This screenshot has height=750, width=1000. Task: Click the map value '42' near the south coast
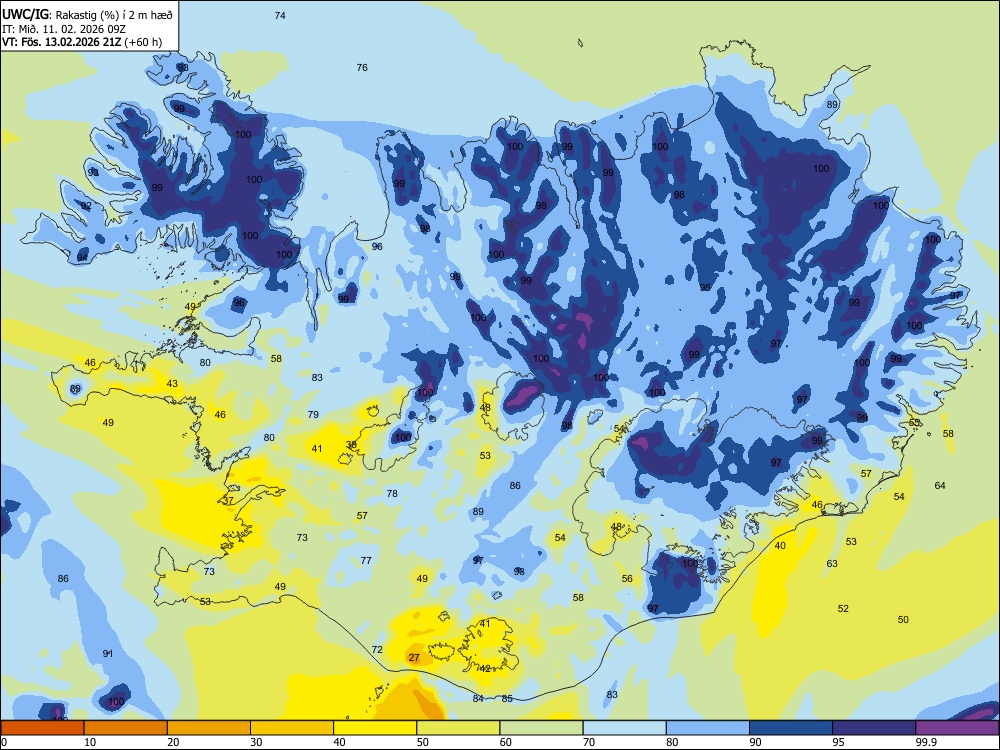click(485, 668)
